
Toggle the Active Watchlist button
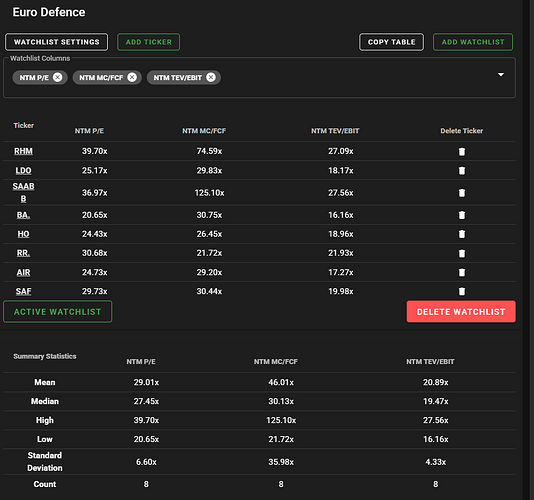click(x=58, y=312)
